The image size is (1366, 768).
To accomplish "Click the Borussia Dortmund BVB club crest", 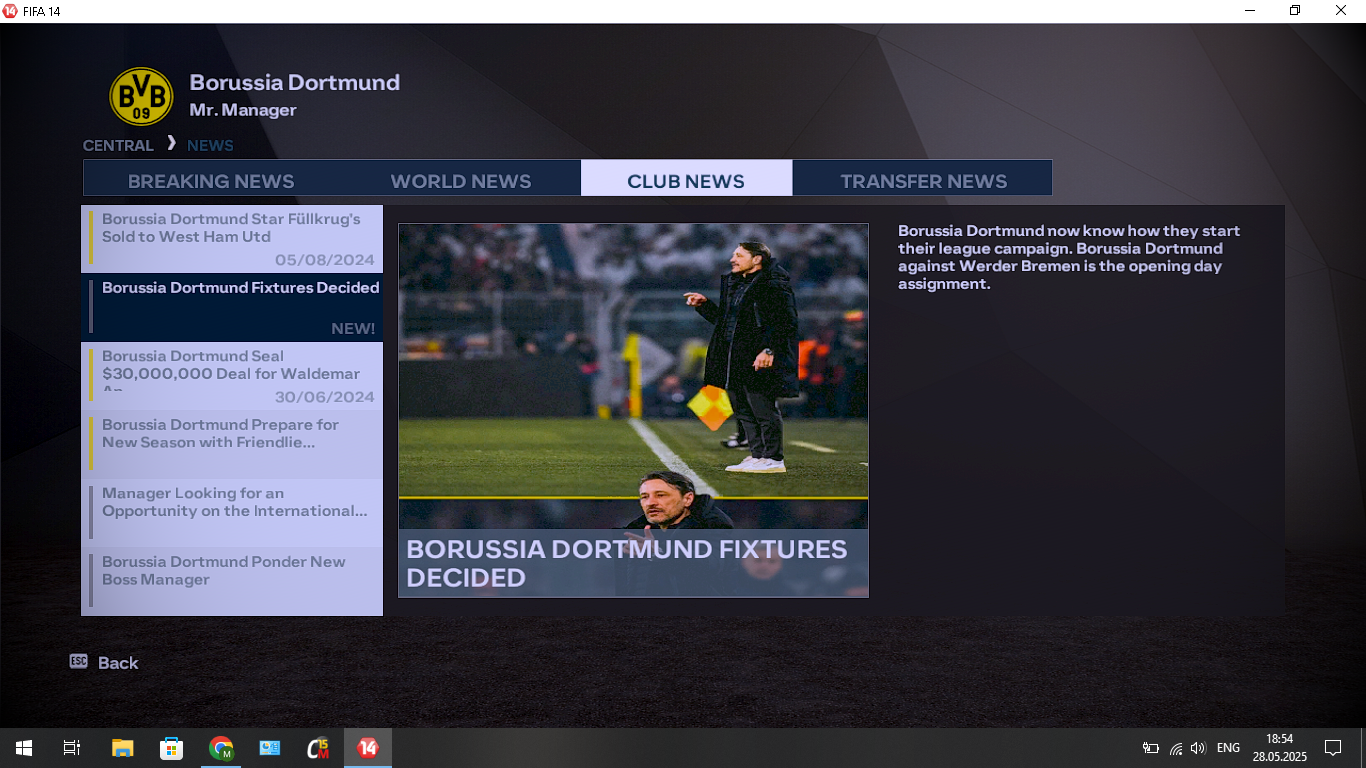I will pyautogui.click(x=141, y=97).
